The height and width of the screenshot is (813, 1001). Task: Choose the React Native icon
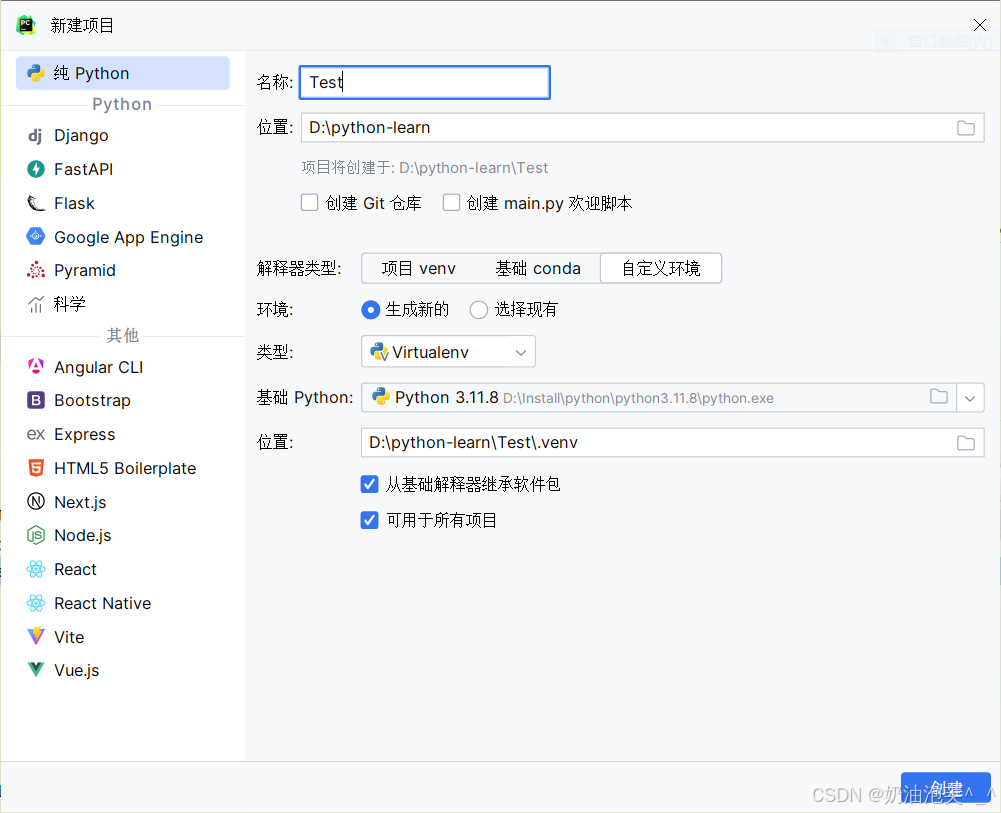(36, 603)
